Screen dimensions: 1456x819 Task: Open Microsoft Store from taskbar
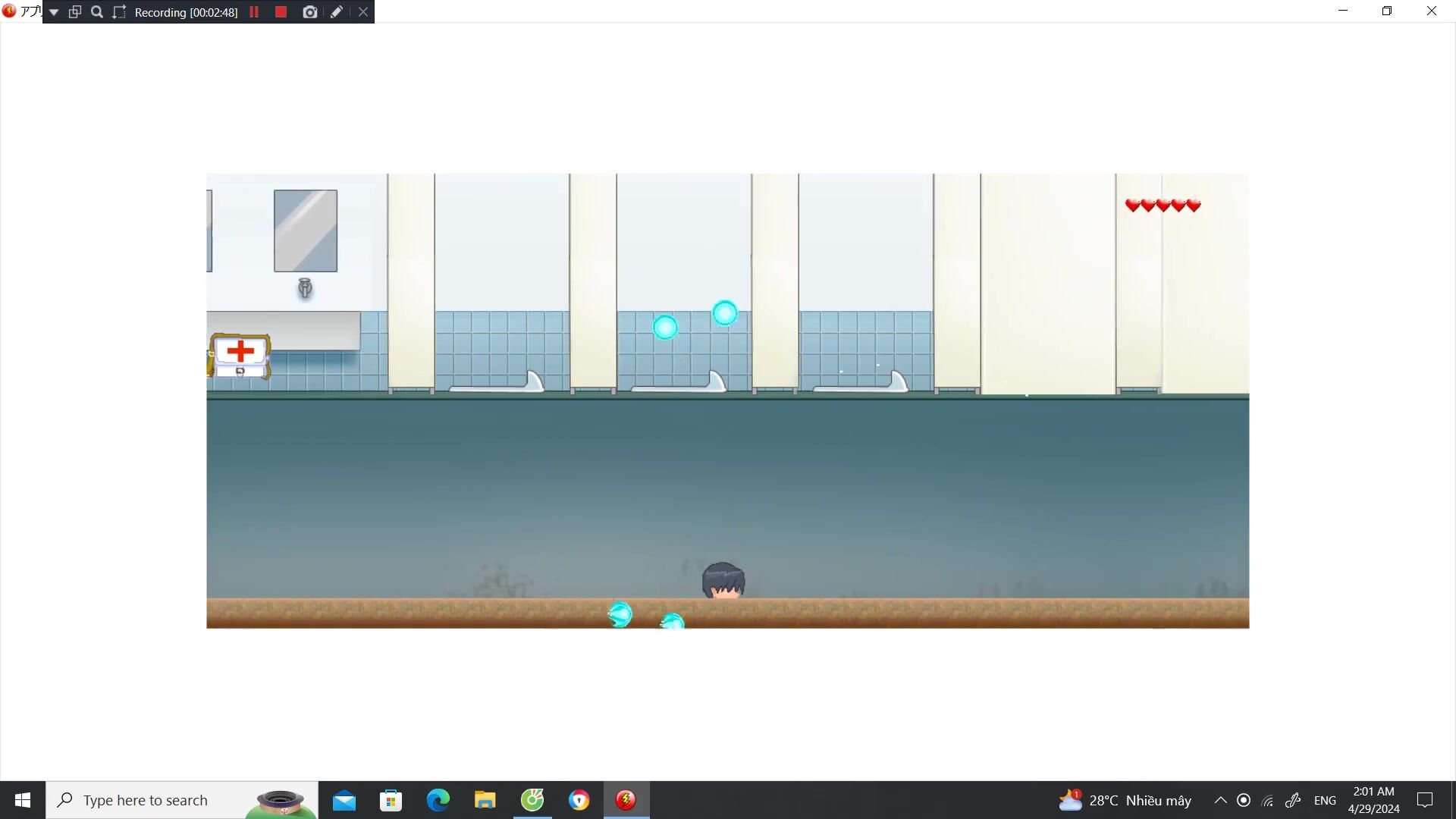tap(391, 800)
